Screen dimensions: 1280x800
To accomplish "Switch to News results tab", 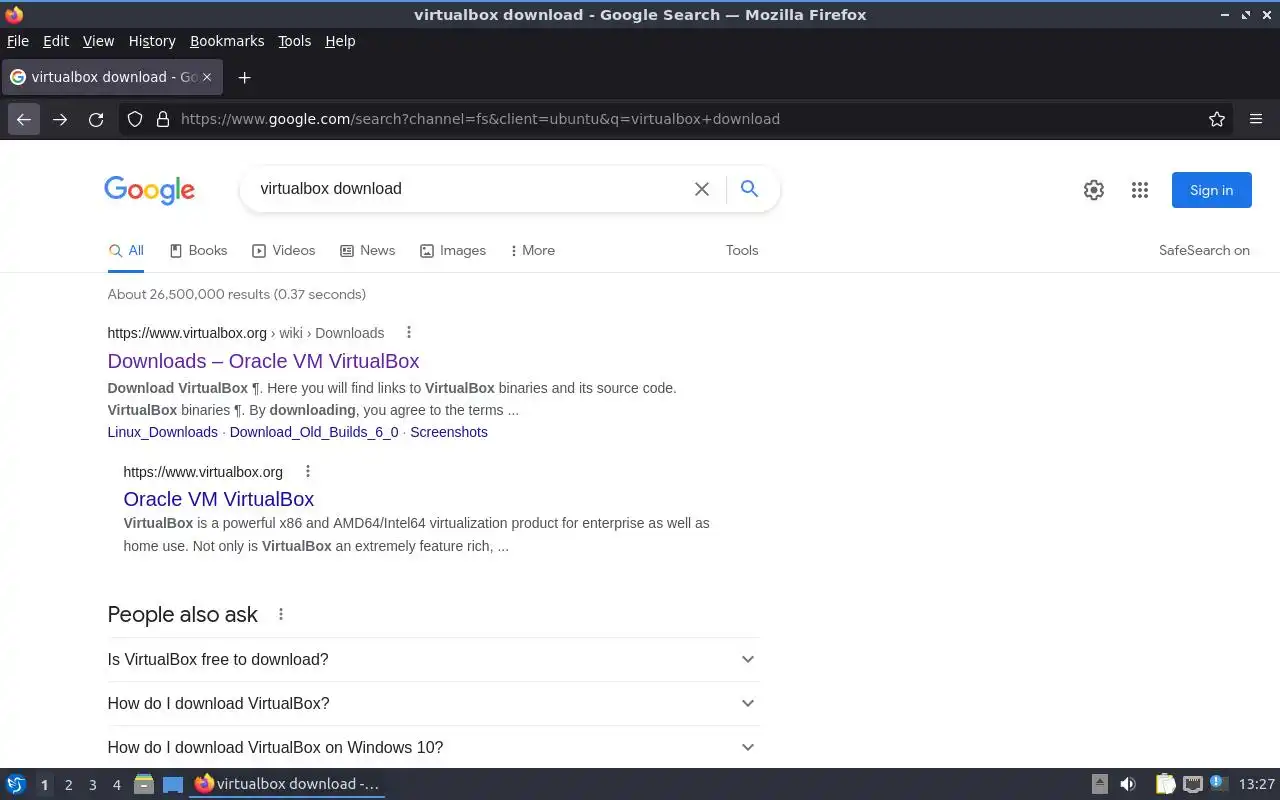I will point(368,251).
